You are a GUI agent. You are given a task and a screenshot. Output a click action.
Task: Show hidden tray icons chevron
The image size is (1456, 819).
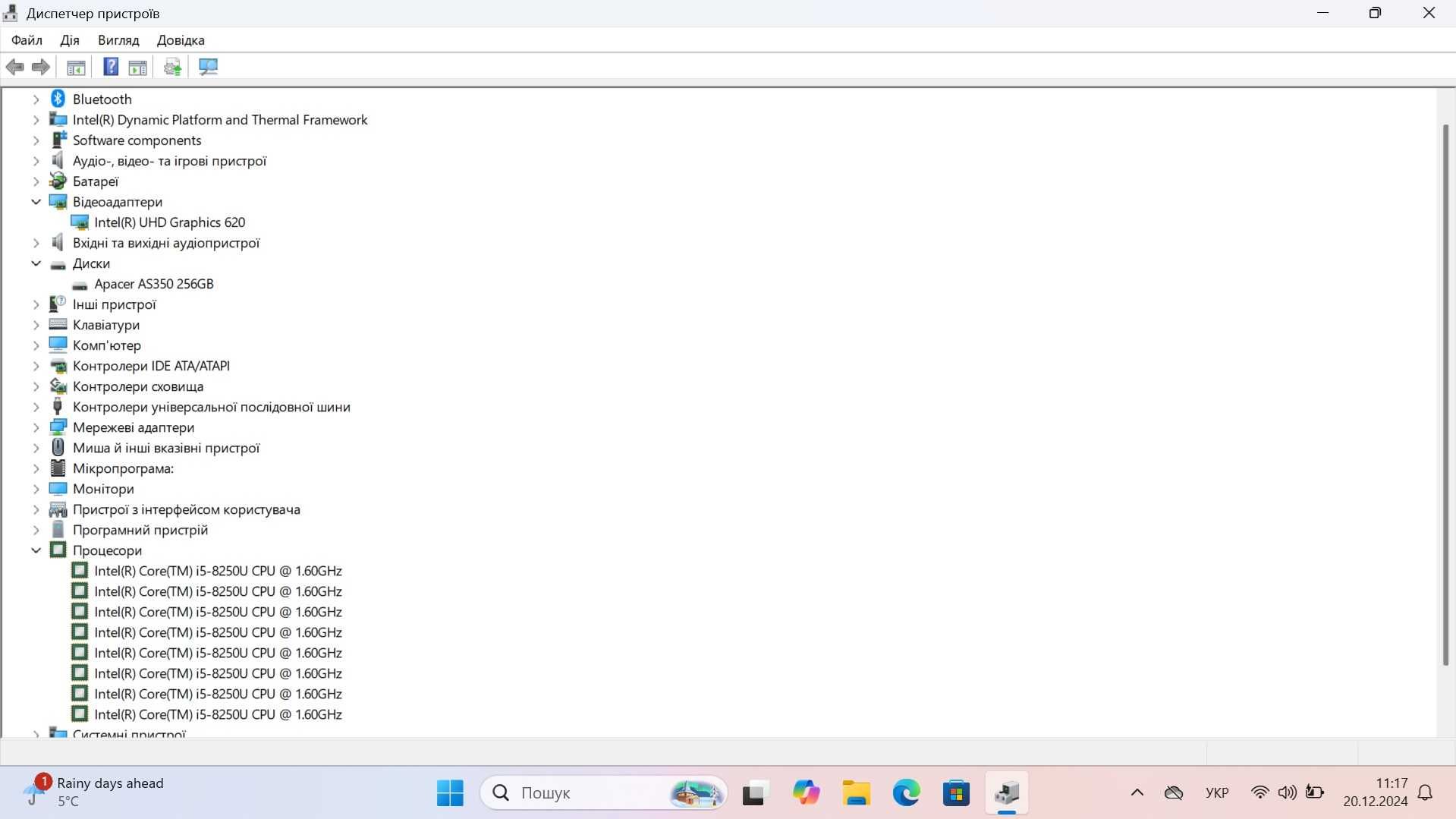point(1137,792)
